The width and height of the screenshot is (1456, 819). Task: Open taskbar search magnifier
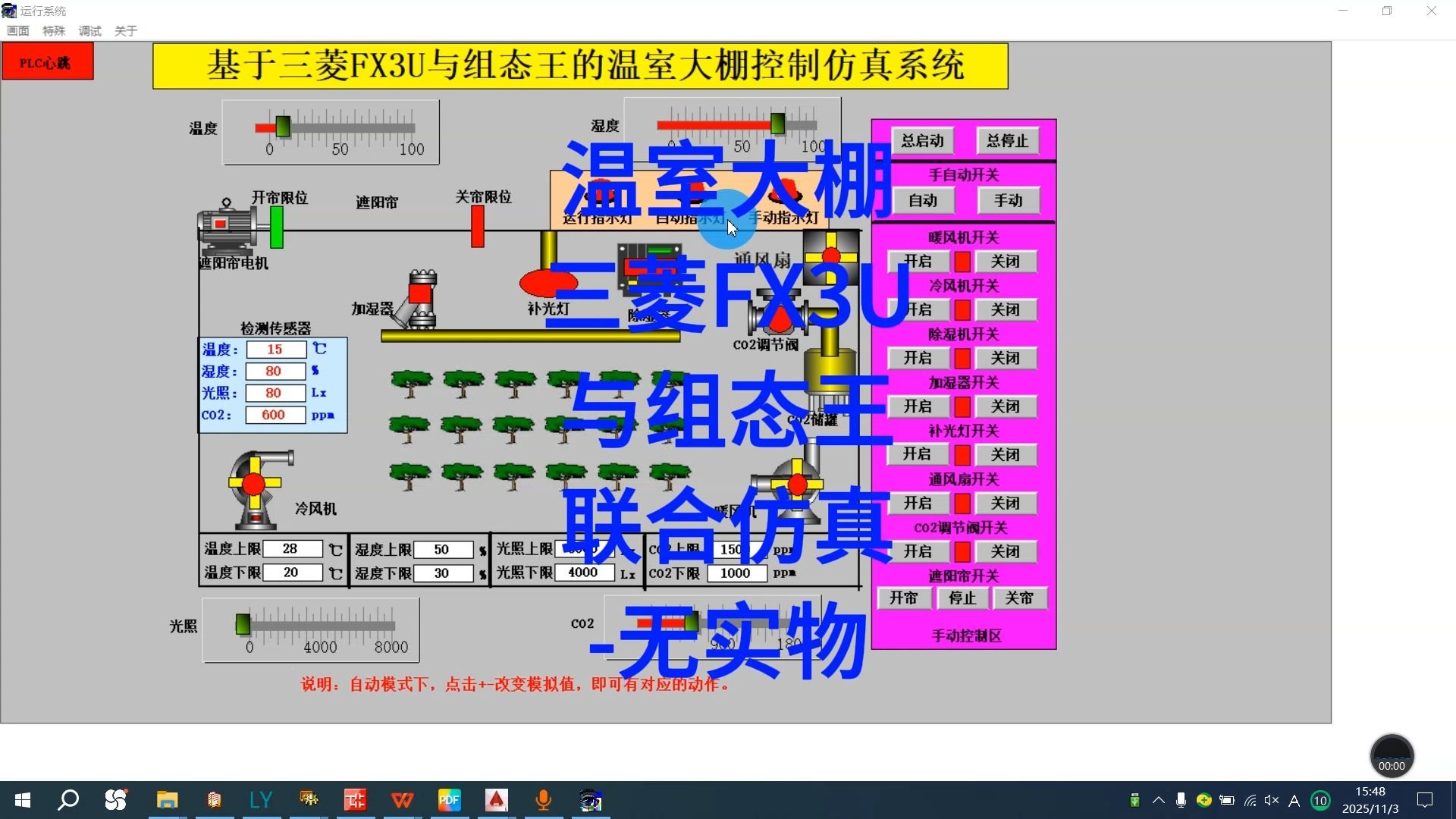tap(68, 800)
